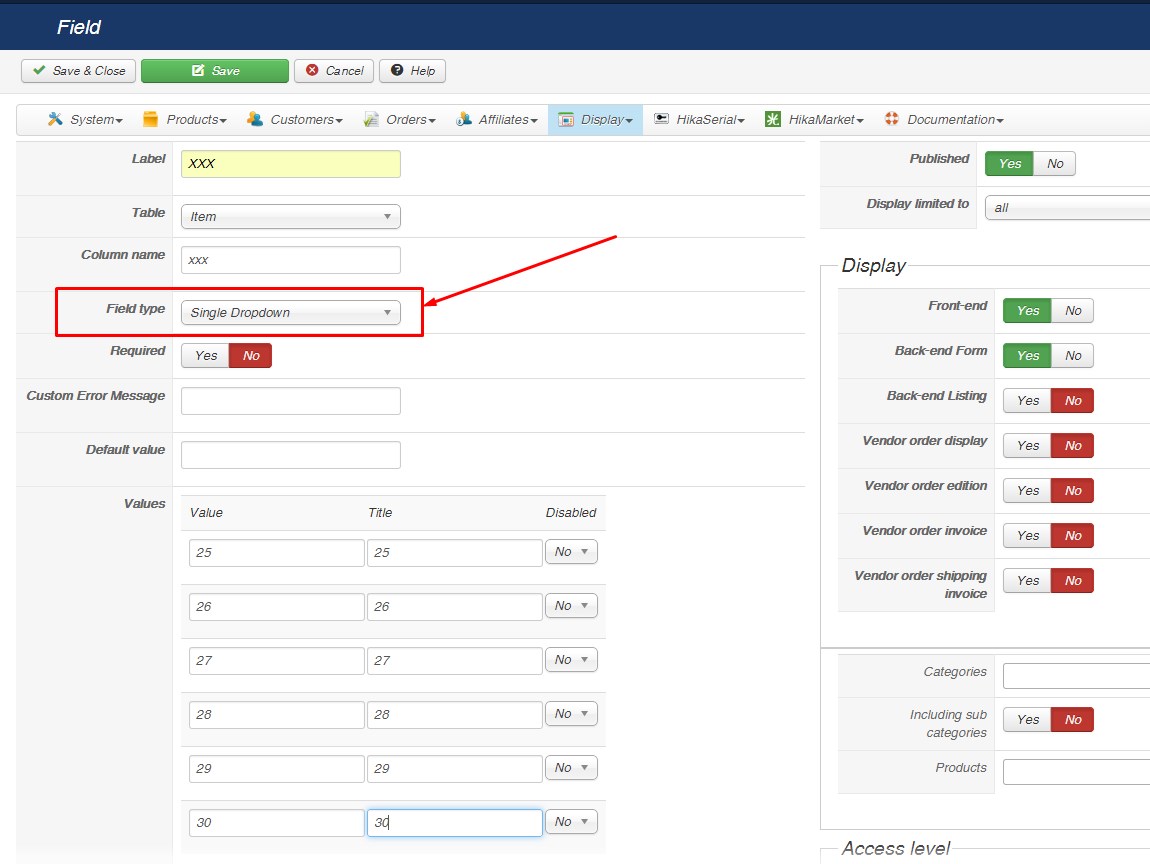Click the Value field containing 30
1150x864 pixels.
click(276, 822)
